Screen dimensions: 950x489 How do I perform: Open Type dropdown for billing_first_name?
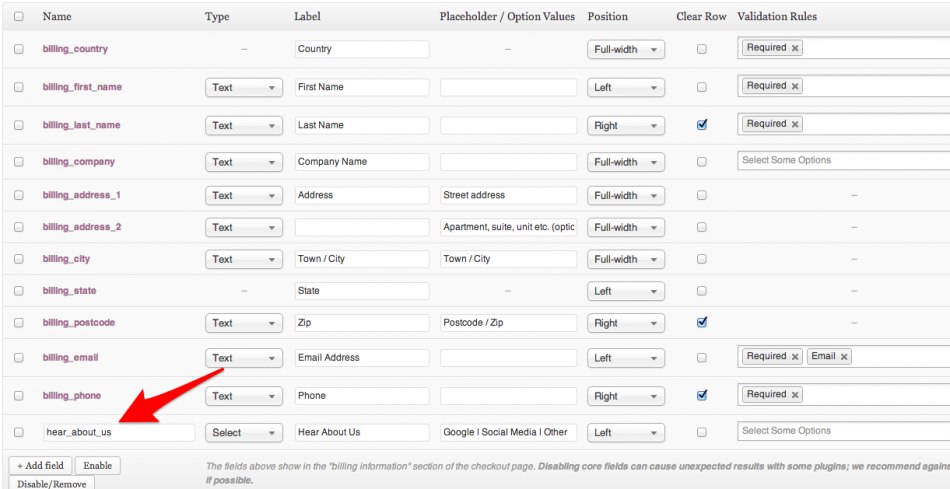click(243, 87)
